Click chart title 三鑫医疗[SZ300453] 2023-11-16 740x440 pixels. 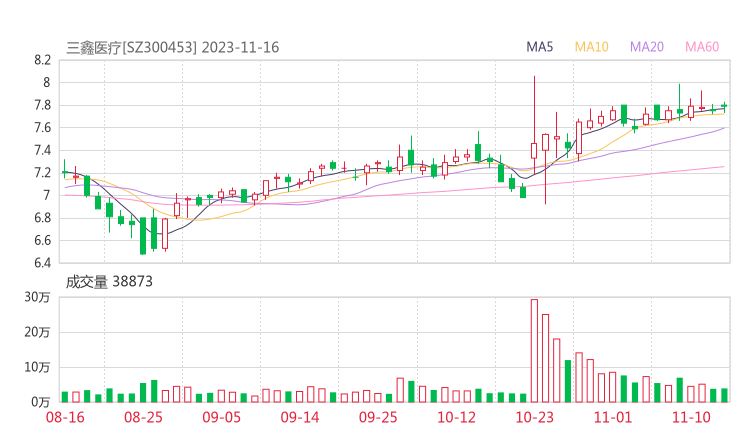click(173, 48)
